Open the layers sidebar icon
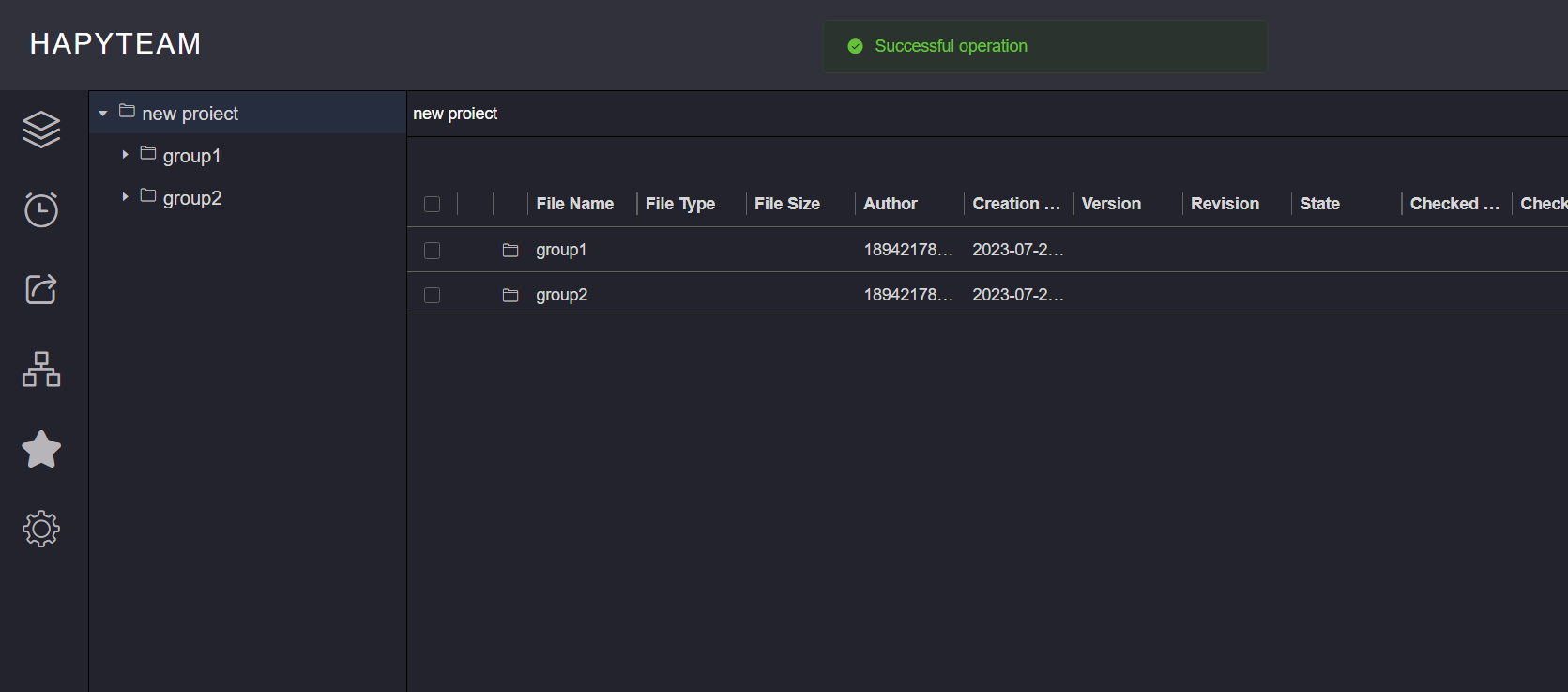The image size is (1568, 692). pos(41,130)
